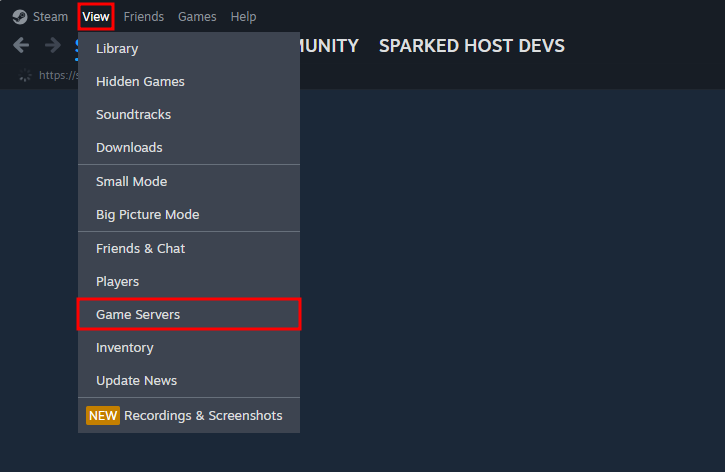Select Update News entry

[x=189, y=380]
